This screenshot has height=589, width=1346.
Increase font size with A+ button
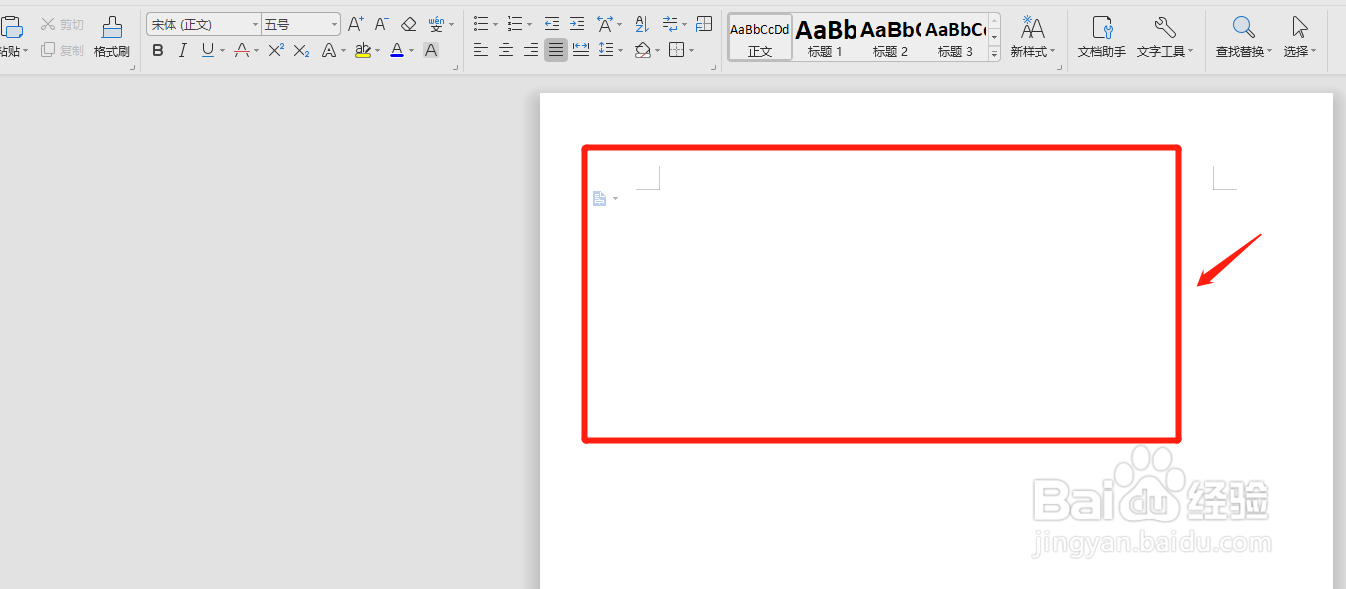coord(356,24)
